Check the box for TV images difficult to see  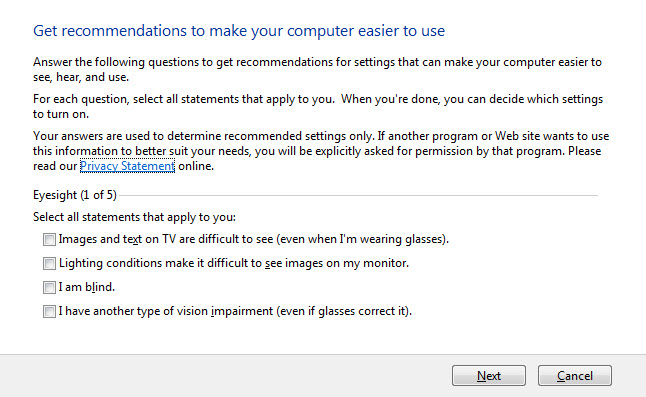(49, 239)
